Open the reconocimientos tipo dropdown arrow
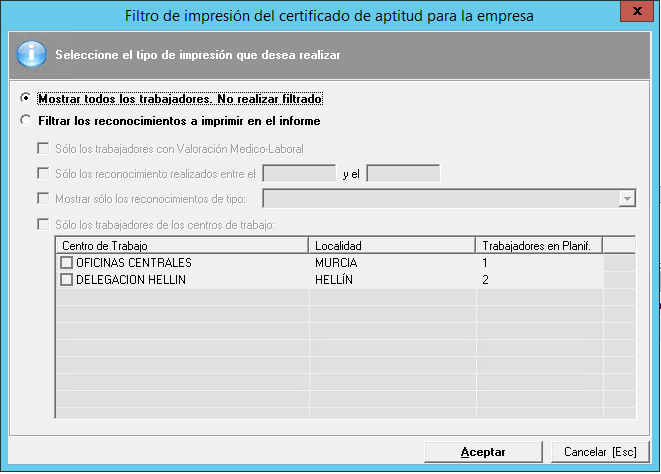 click(627, 199)
